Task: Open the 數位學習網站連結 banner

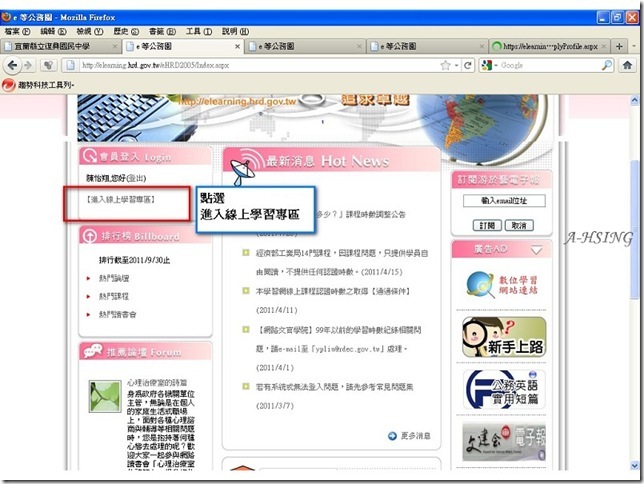Action: (504, 285)
